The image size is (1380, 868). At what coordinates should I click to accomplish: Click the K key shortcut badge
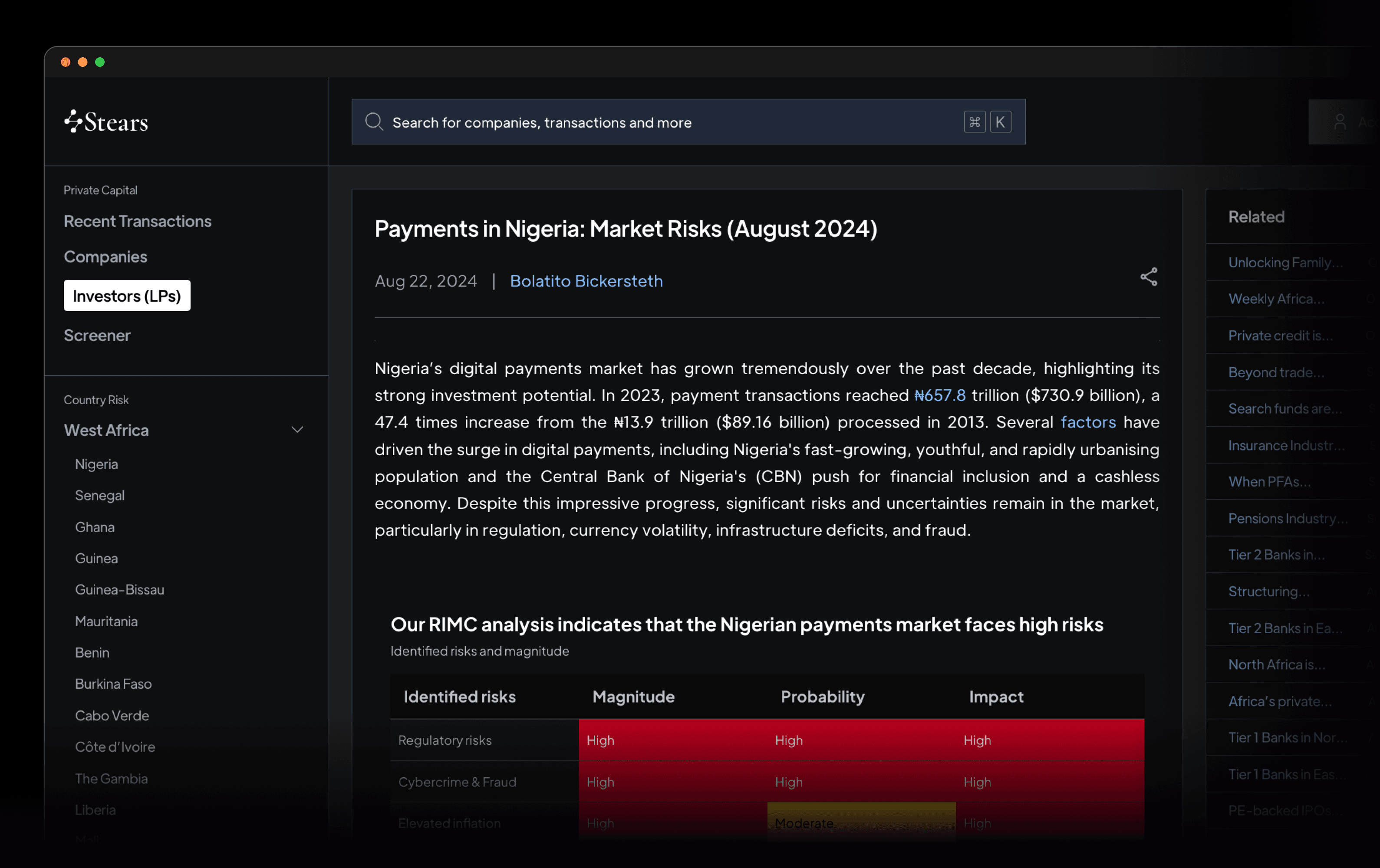point(1000,122)
